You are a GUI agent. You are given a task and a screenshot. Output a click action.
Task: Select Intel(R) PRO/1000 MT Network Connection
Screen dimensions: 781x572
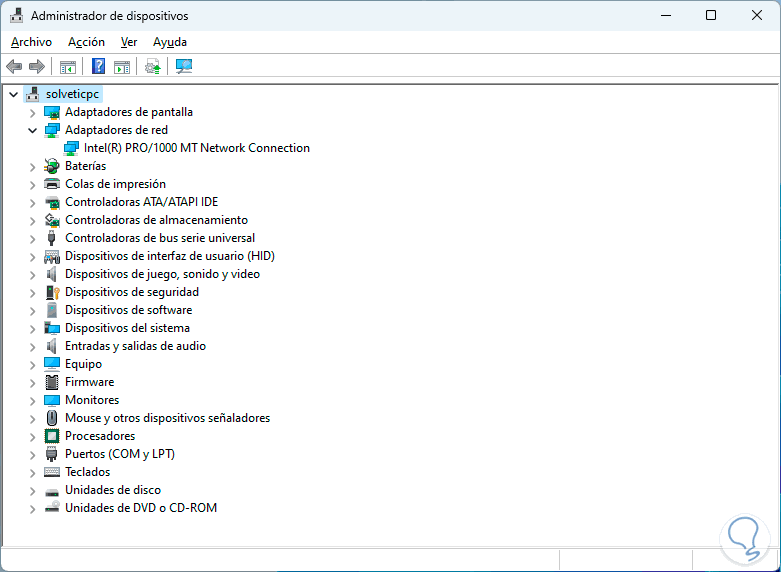click(197, 148)
